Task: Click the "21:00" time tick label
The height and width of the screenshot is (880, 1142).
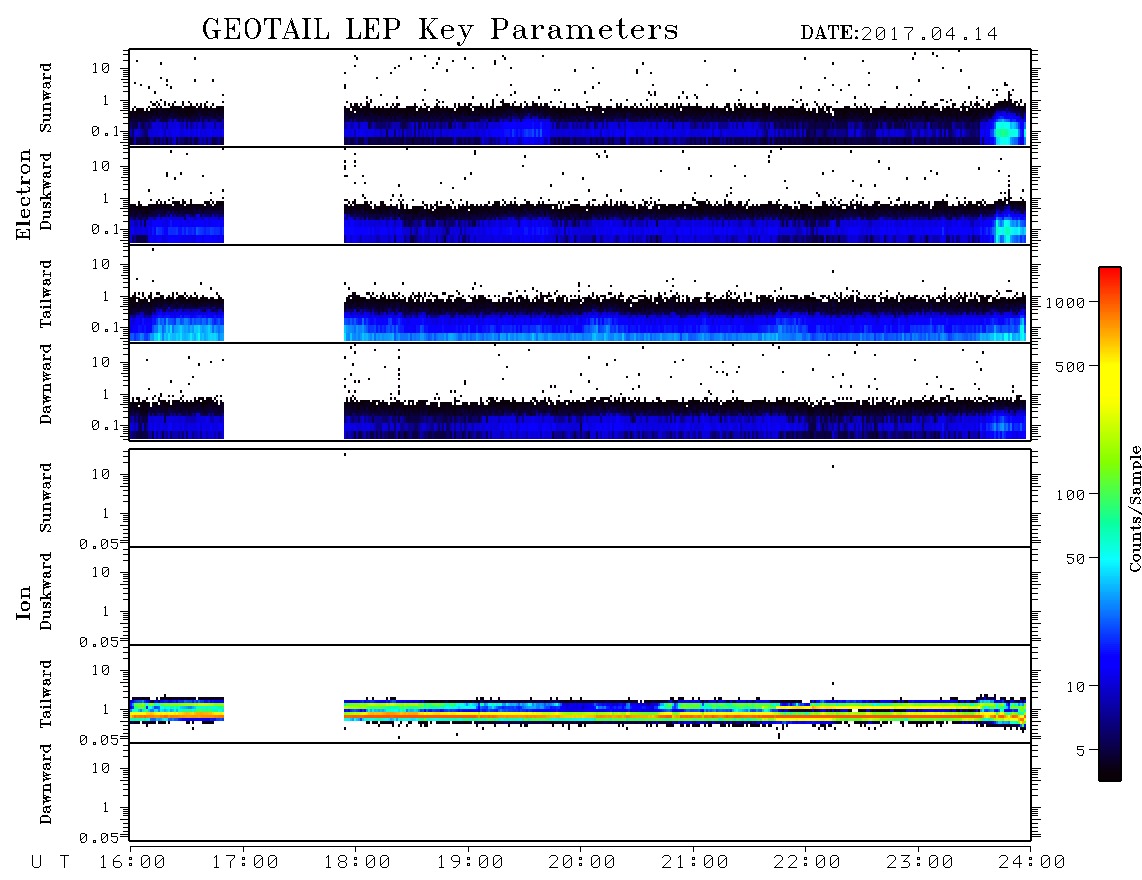Action: (695, 863)
